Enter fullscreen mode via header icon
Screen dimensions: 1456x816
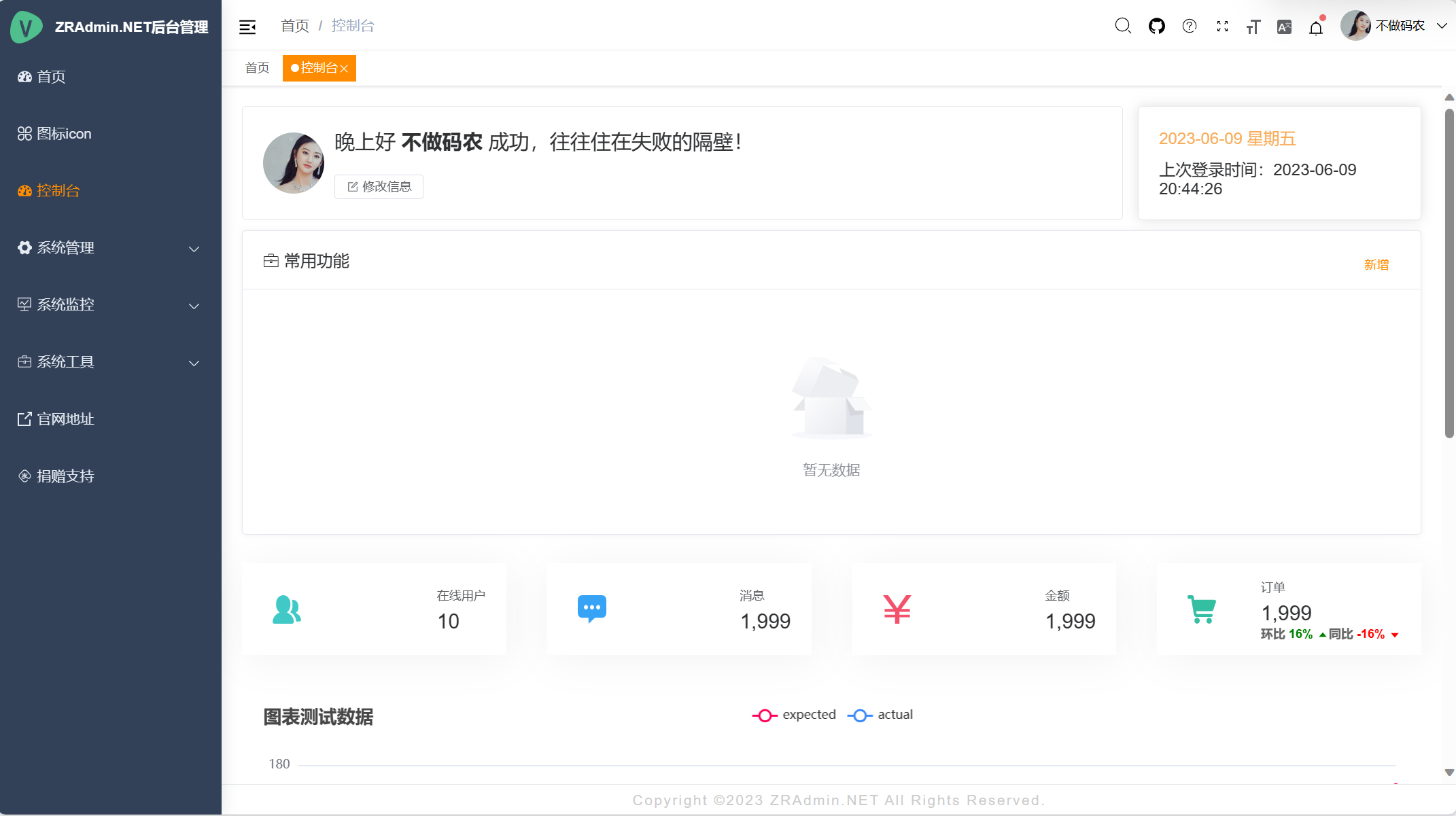tap(1222, 26)
